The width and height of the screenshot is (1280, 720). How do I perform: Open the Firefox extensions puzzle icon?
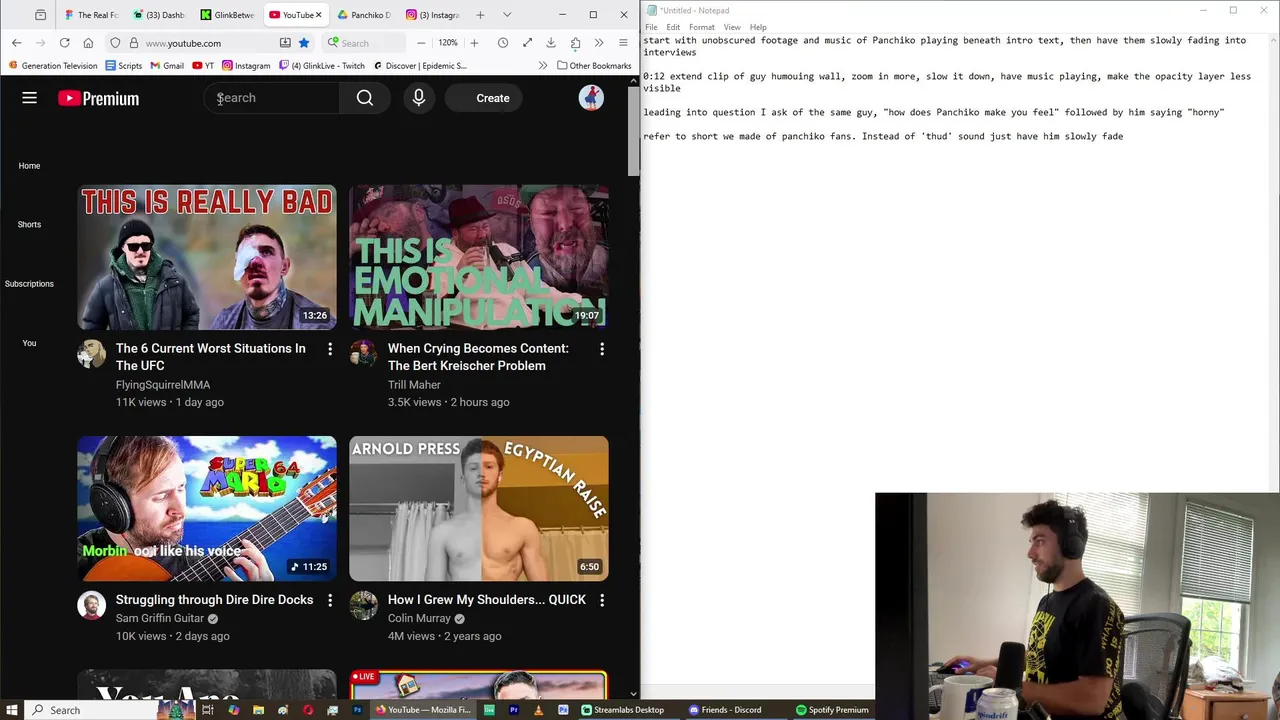pos(575,43)
